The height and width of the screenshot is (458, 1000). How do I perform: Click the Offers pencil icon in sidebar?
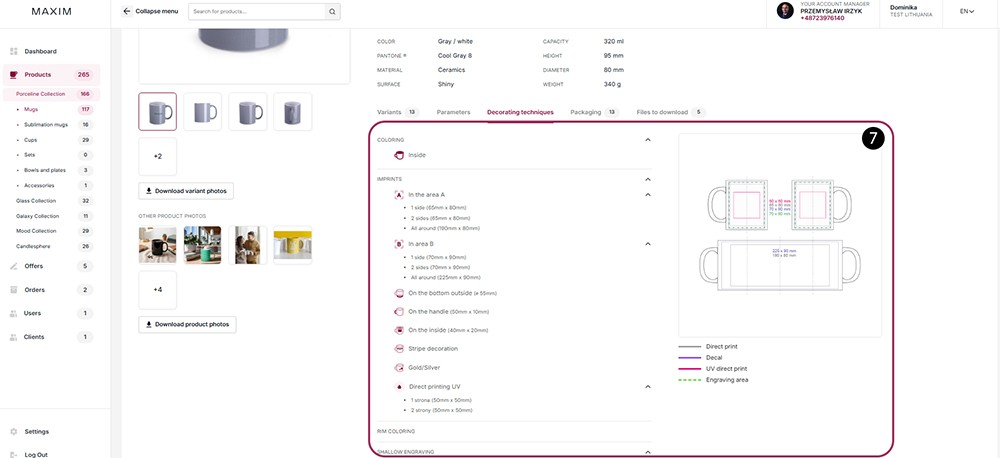[13, 266]
